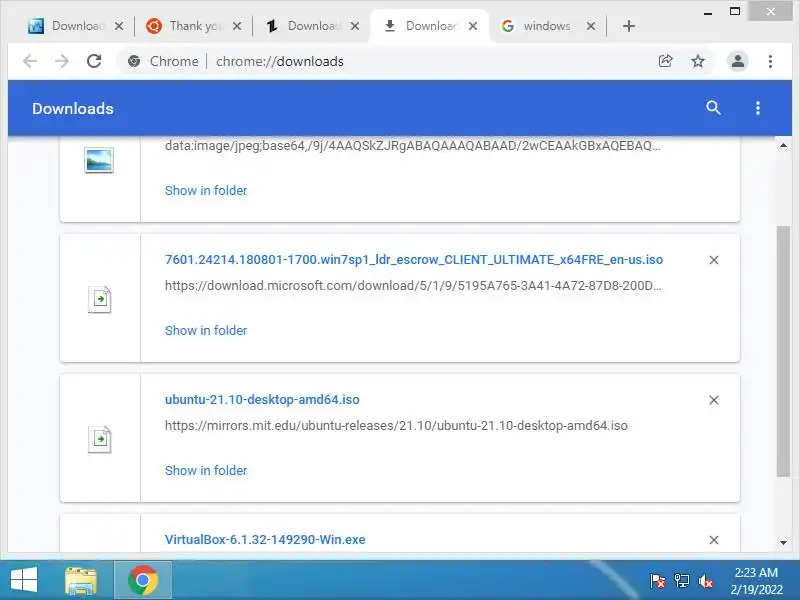Click the muted volume tray icon
The height and width of the screenshot is (600, 800).
point(705,581)
